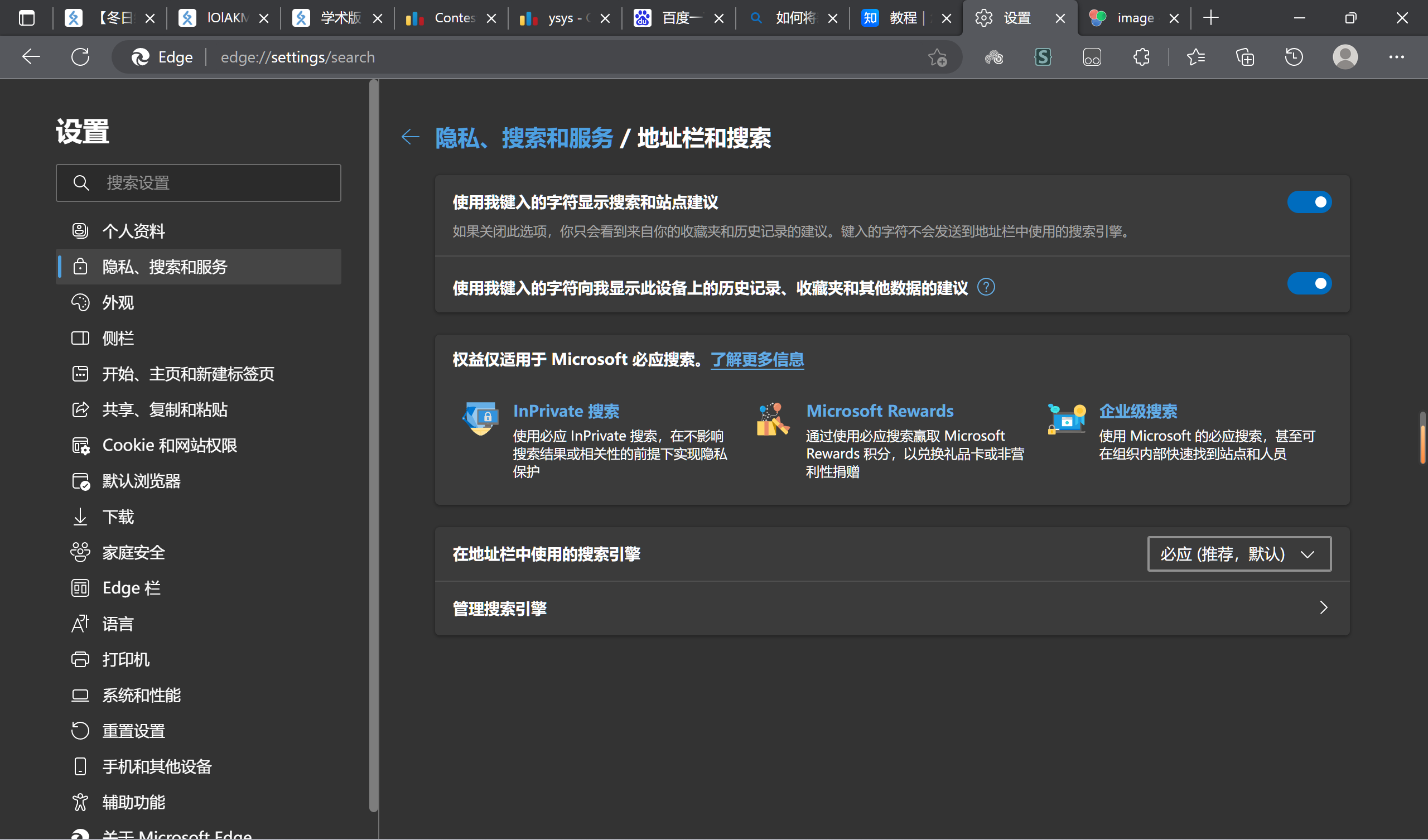The height and width of the screenshot is (840, 1428).
Task: Open the Extensions puzzle icon
Action: tap(1141, 57)
